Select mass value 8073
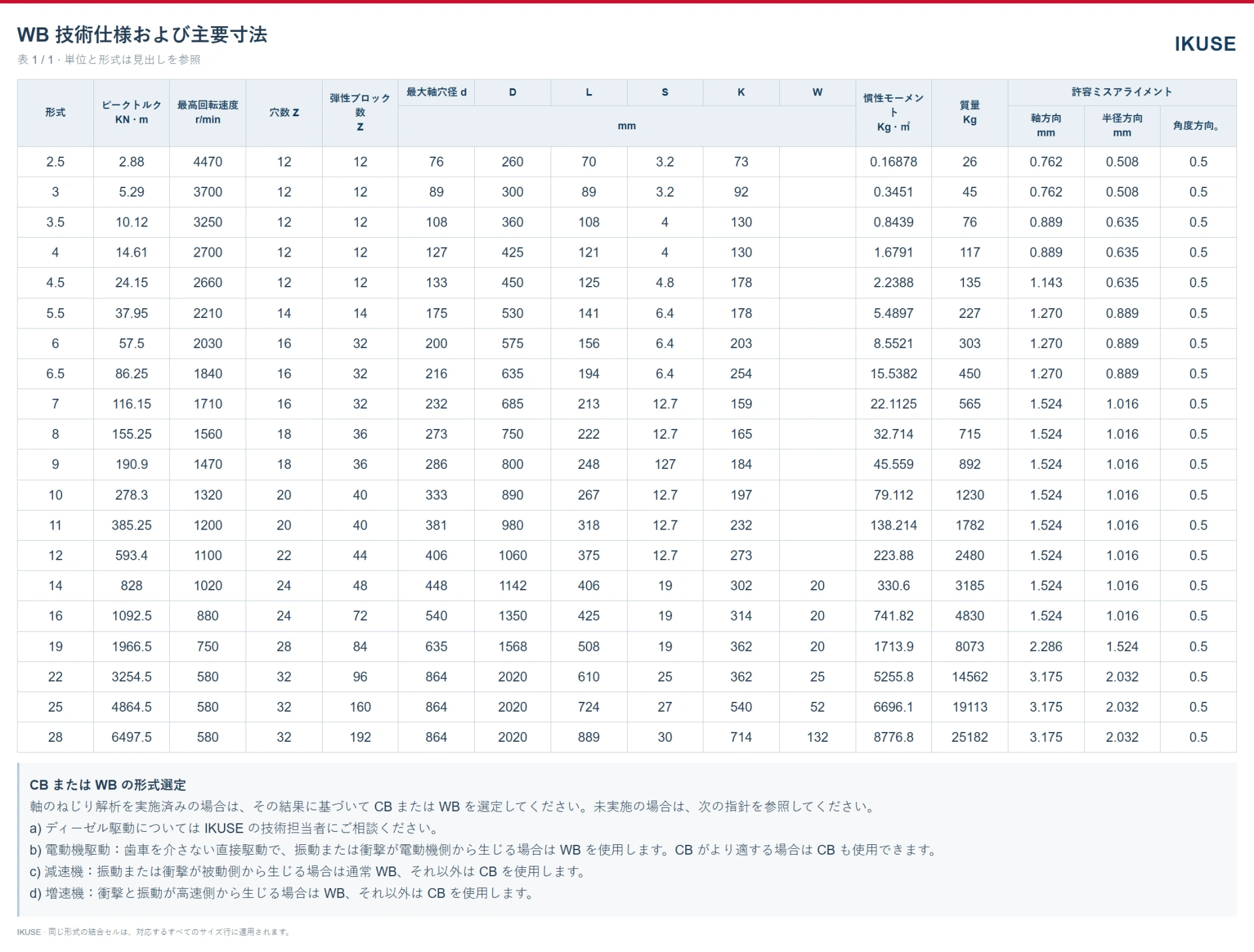1254x952 pixels. (x=970, y=646)
